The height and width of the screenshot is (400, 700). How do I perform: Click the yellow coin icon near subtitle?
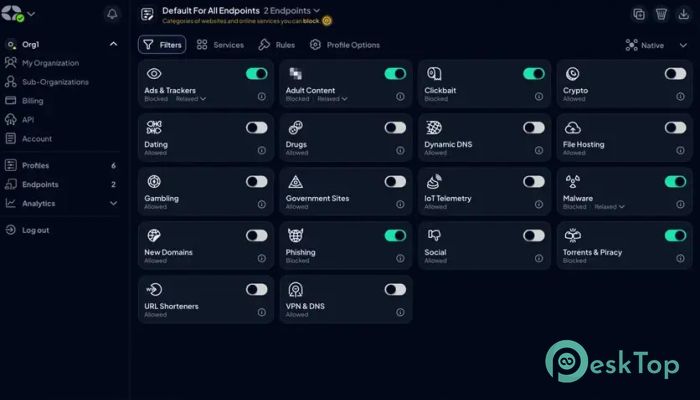pos(327,21)
